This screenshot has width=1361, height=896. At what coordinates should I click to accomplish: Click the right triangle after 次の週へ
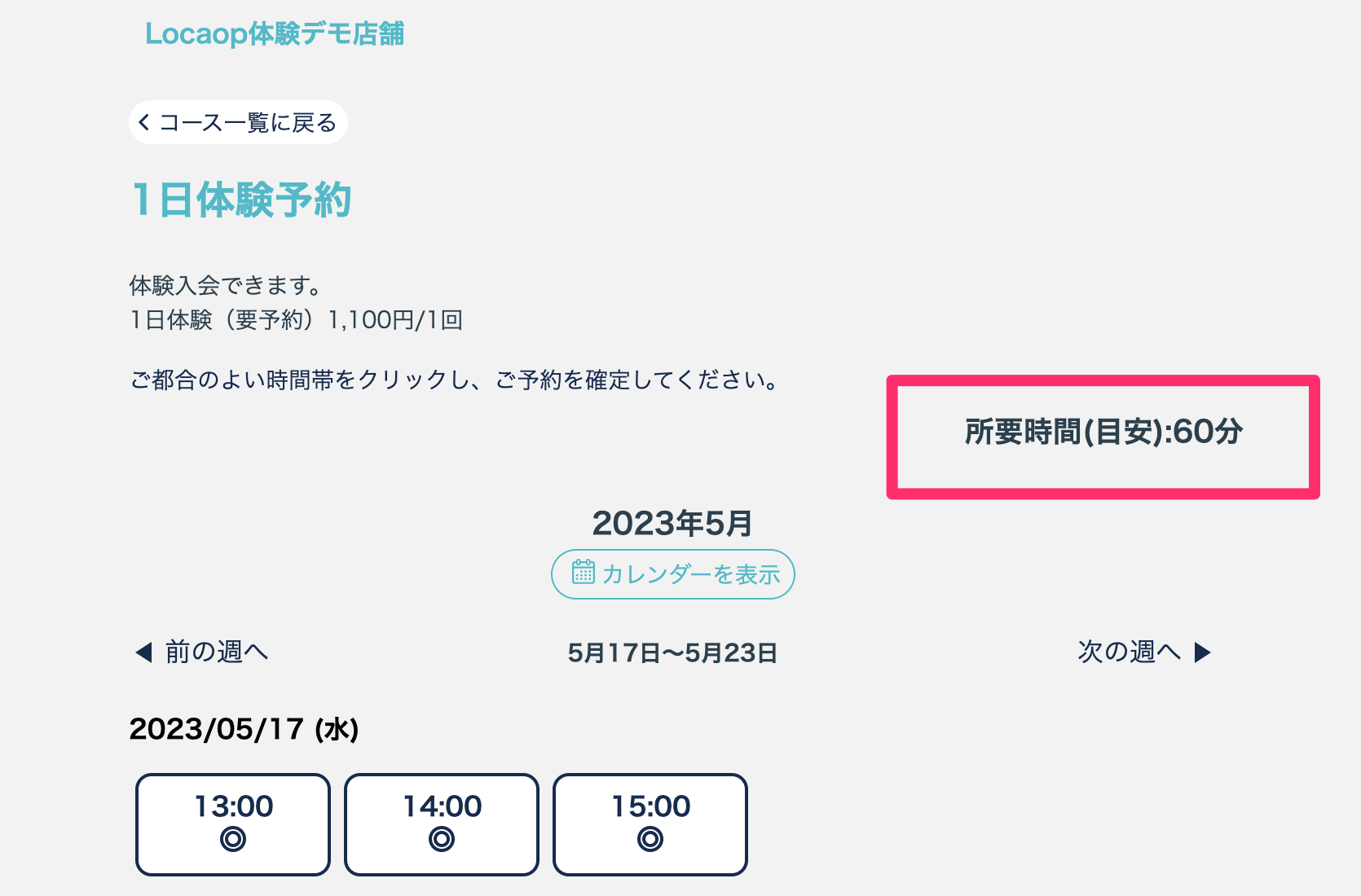[1202, 652]
